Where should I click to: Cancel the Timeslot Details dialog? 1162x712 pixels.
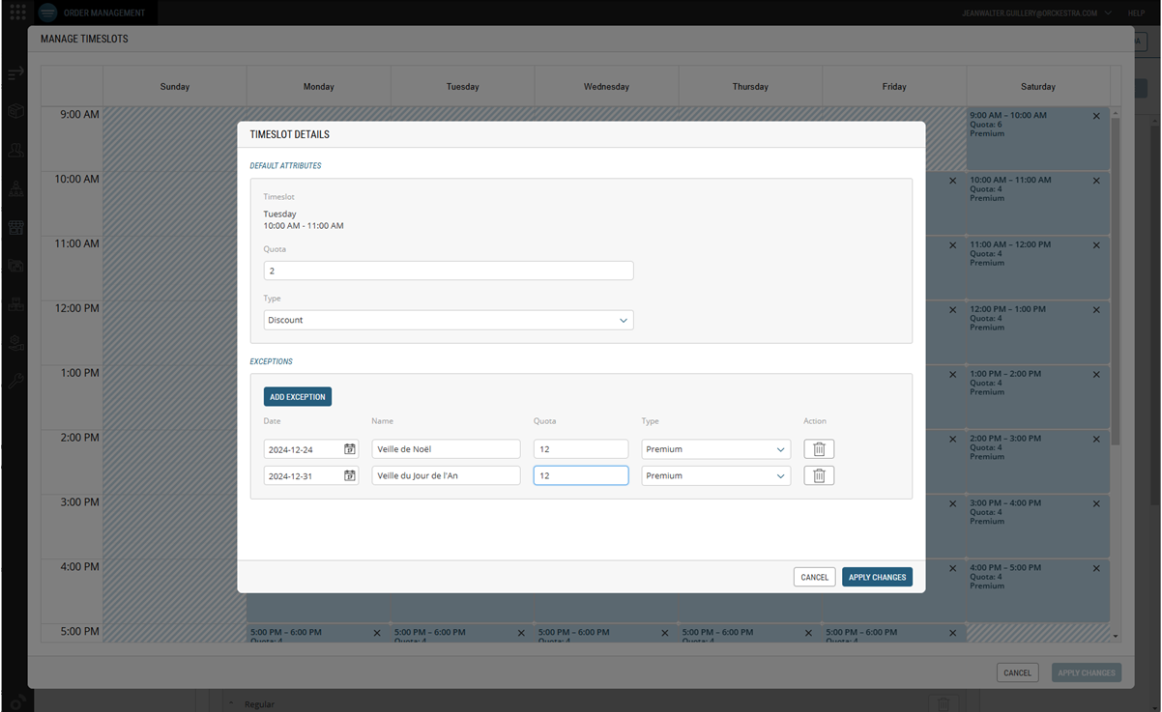coord(814,577)
